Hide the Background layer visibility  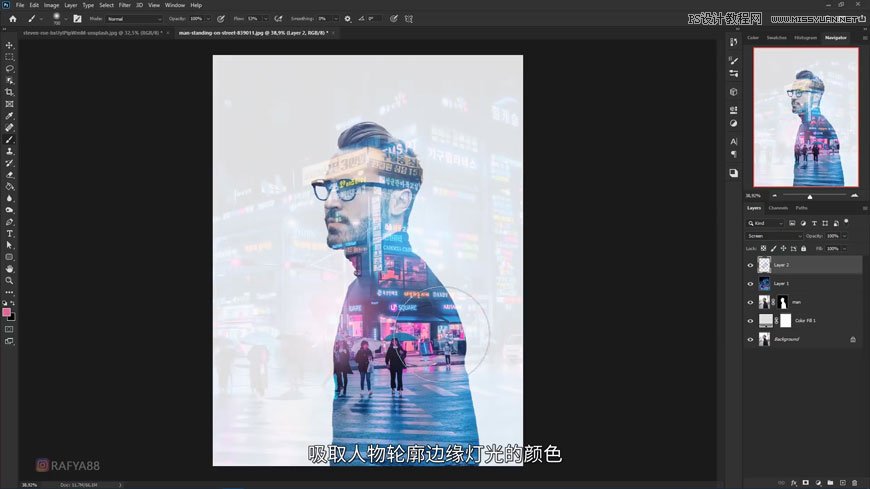tap(750, 339)
